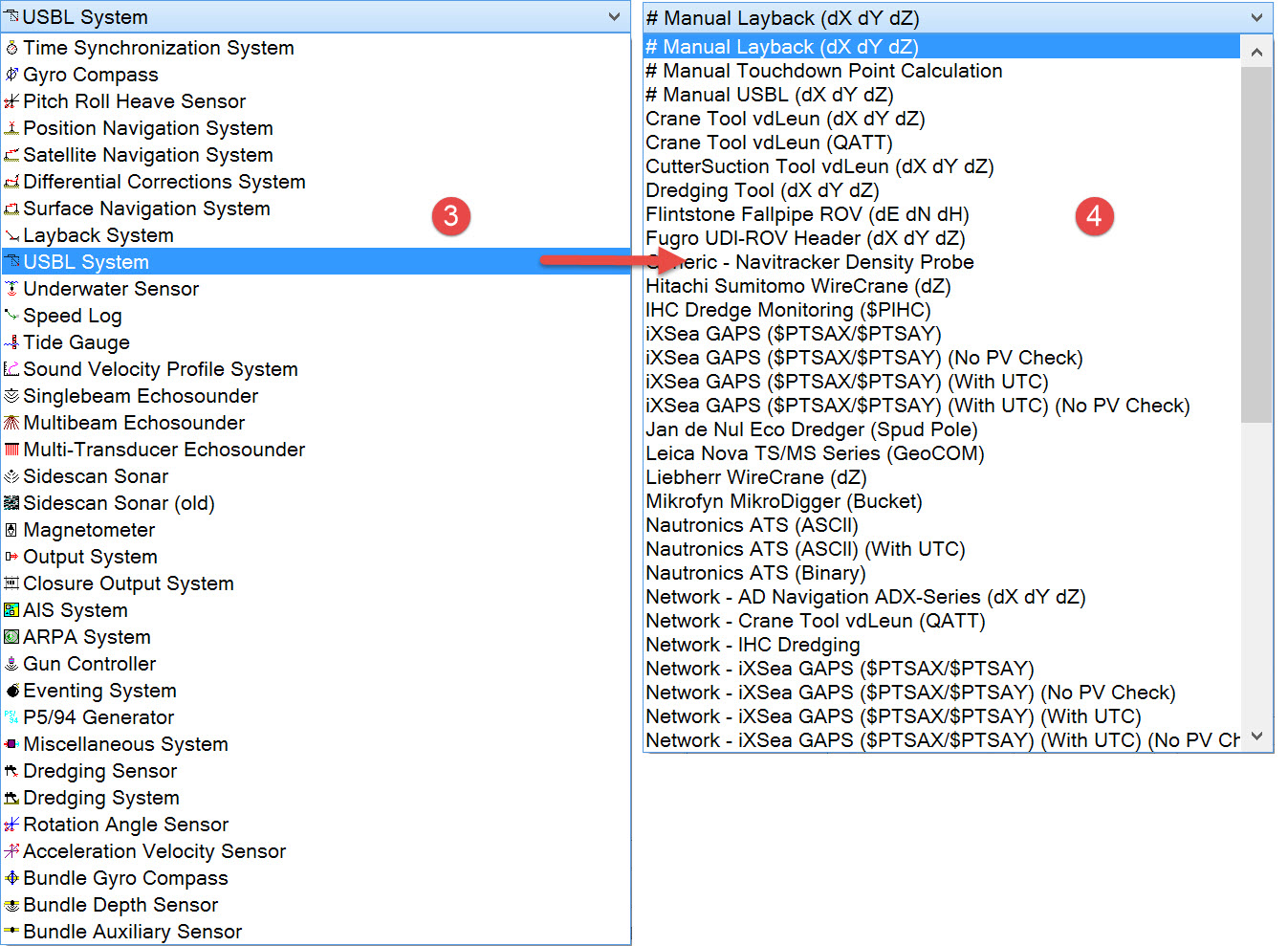Screen dimensions: 1288x946
Task: Click the Satellite Navigation System icon
Action: click(x=11, y=155)
